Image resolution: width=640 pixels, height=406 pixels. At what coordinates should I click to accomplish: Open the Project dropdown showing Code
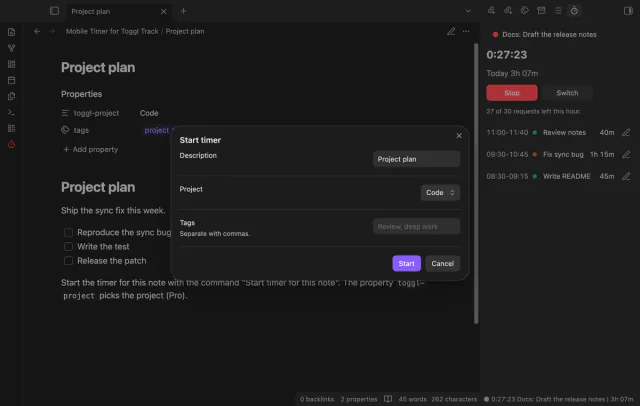click(x=440, y=193)
